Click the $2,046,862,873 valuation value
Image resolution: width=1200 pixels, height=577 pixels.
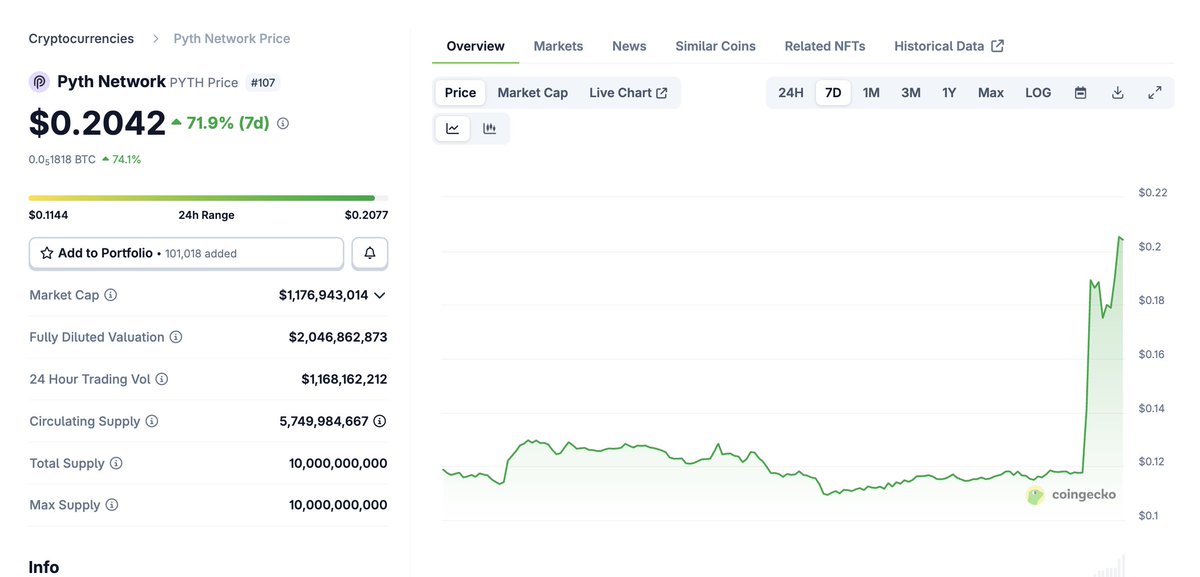click(x=338, y=337)
